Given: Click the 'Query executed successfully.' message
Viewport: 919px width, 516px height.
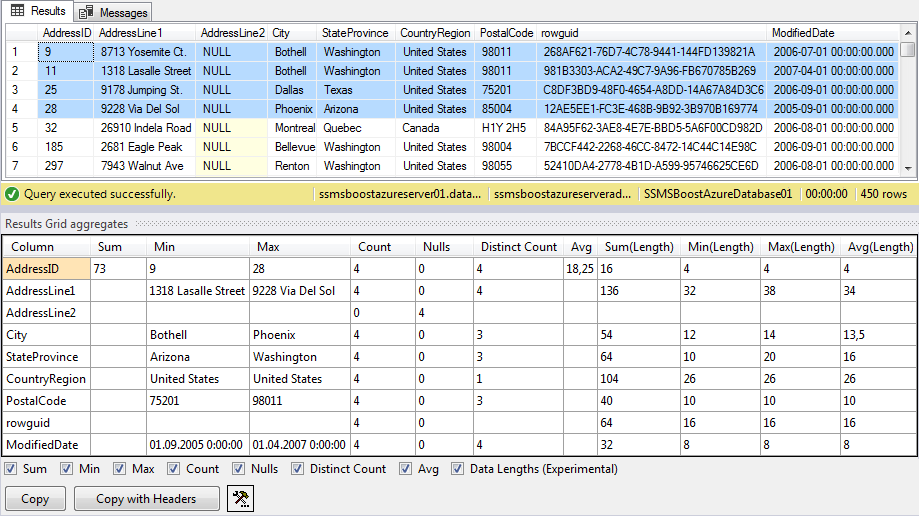Looking at the screenshot, I should click(x=100, y=194).
